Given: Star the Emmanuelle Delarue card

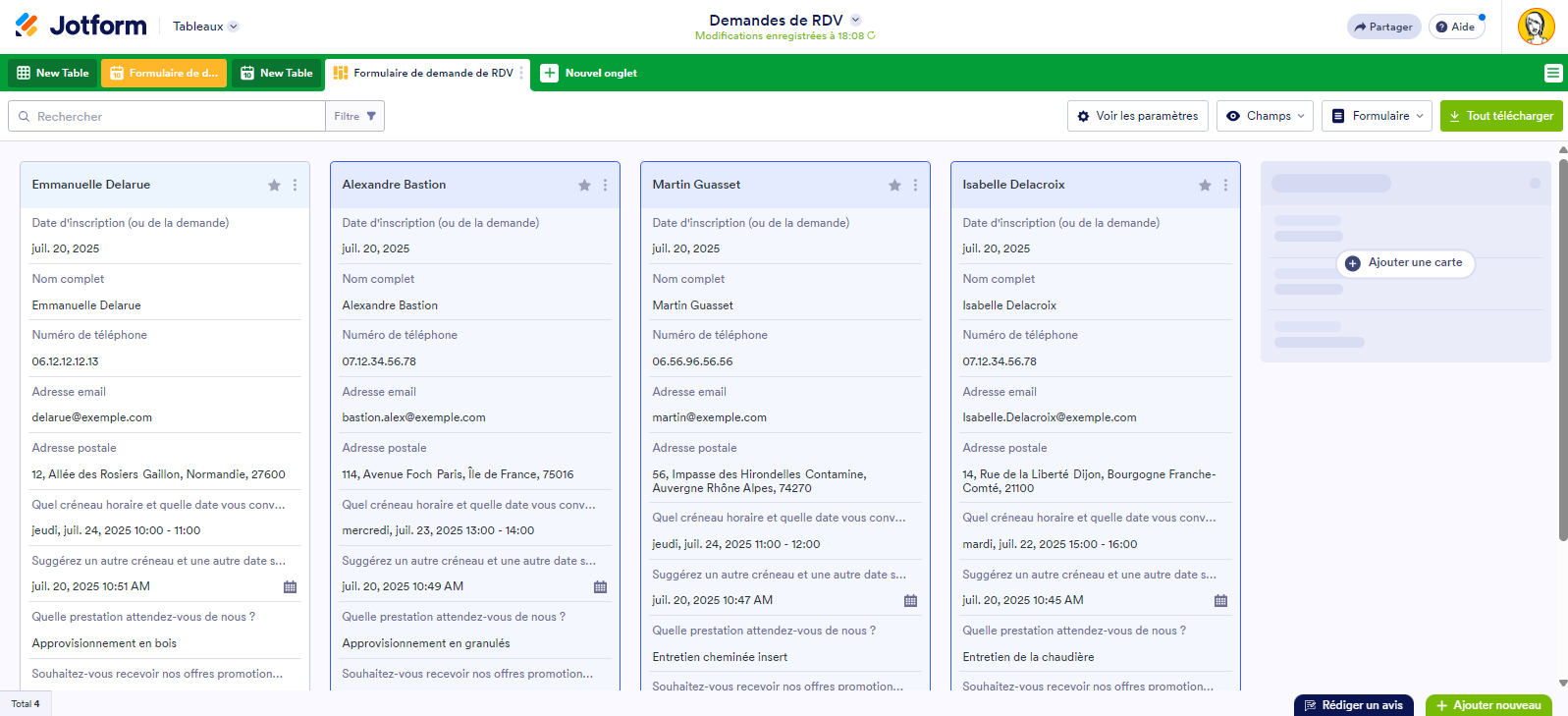Looking at the screenshot, I should tap(274, 186).
